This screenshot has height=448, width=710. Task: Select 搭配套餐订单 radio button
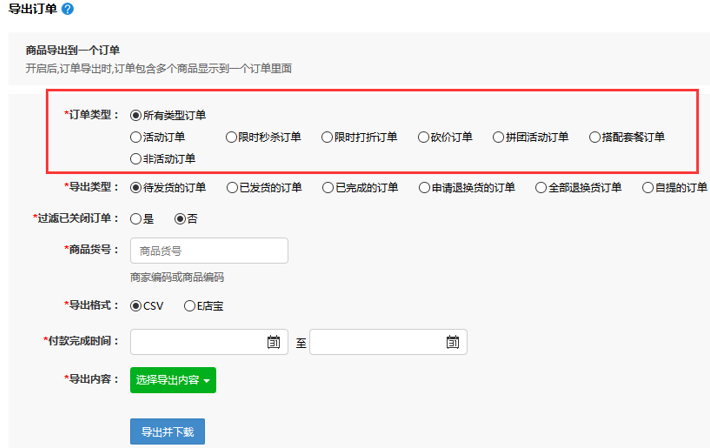[x=595, y=137]
